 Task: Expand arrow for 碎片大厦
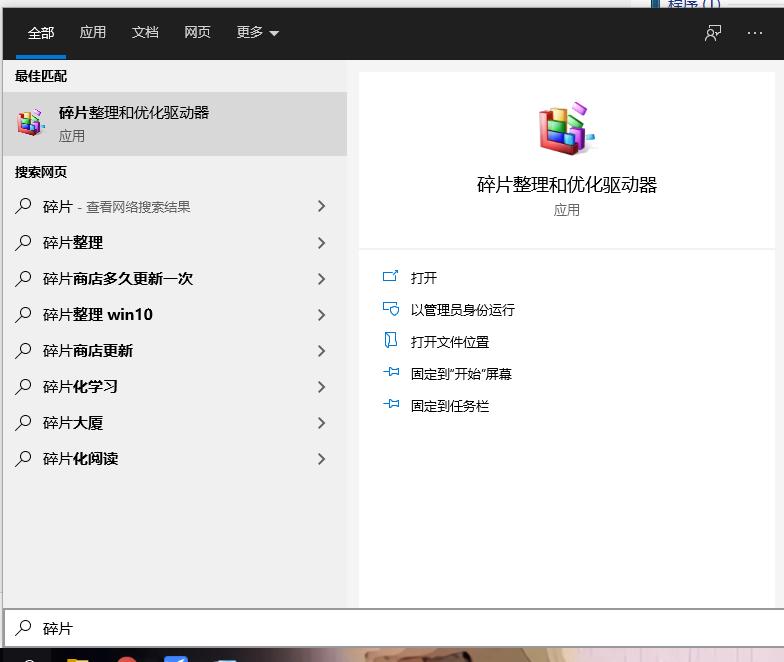(322, 423)
